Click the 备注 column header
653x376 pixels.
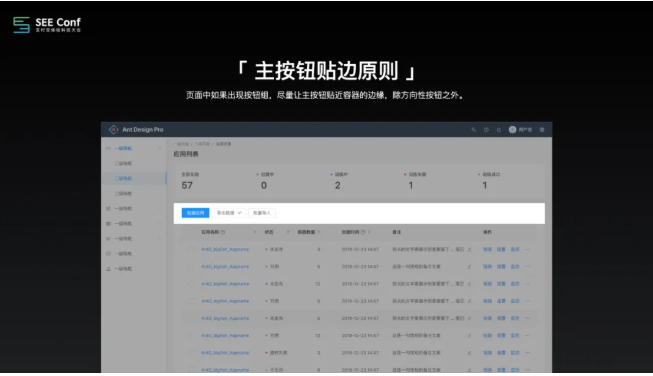click(396, 232)
